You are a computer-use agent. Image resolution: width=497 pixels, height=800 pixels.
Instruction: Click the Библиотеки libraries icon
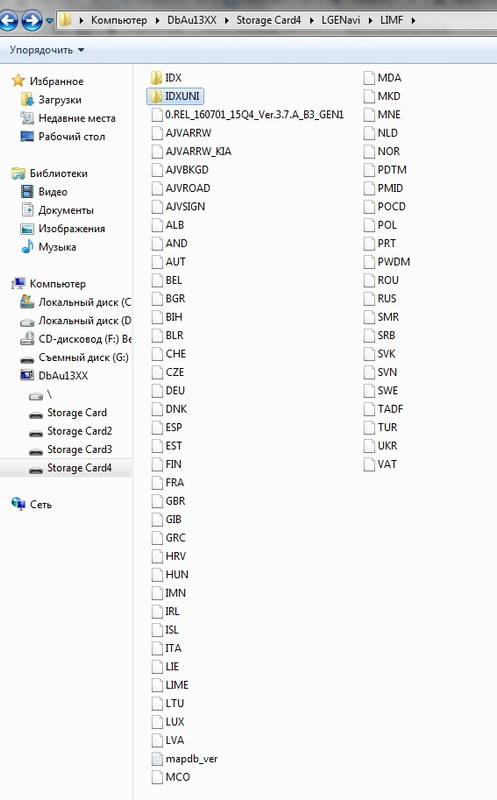coord(18,173)
